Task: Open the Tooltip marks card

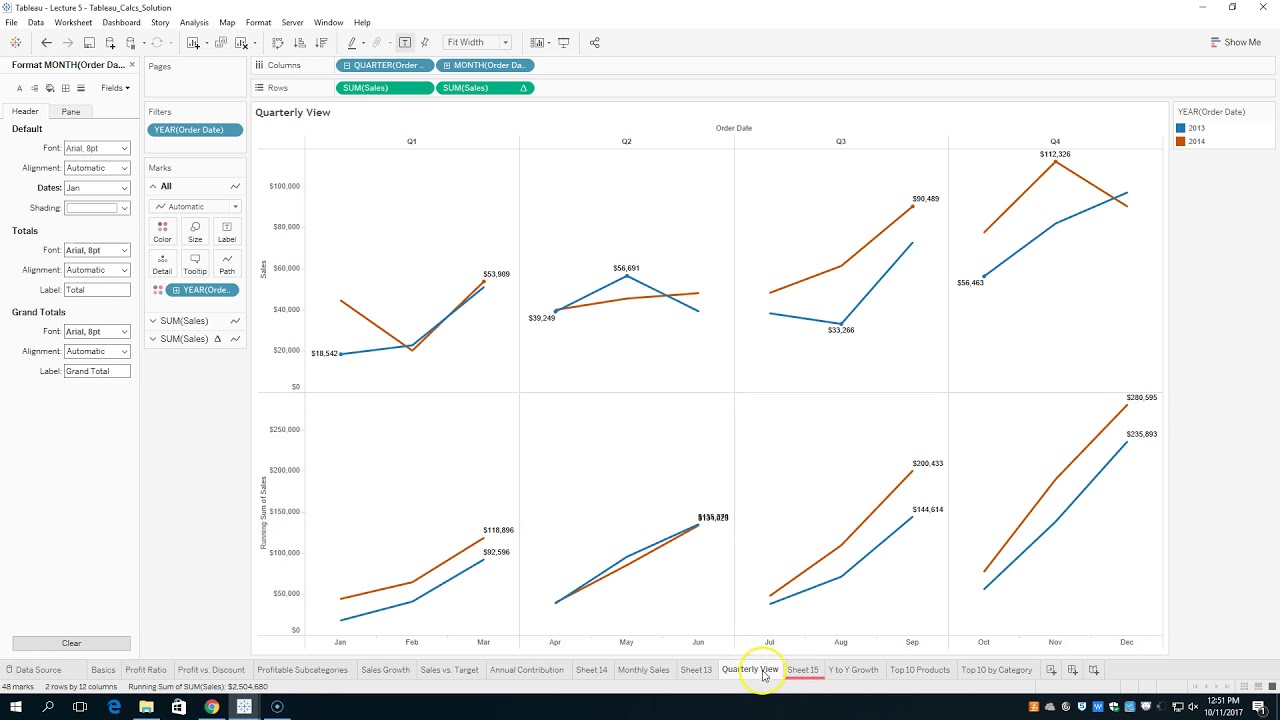Action: 195,264
